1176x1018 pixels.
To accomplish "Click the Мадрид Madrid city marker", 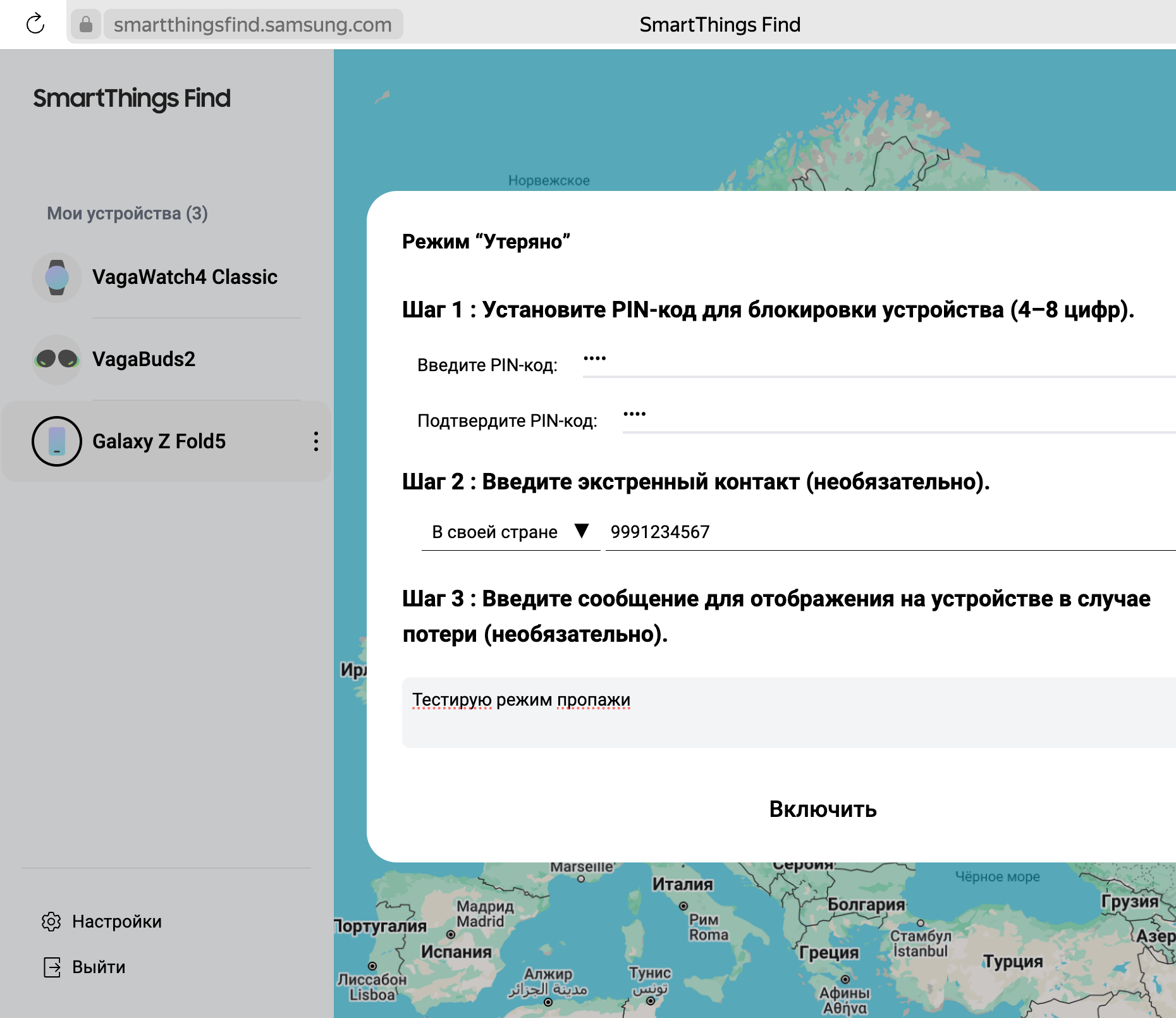I will (451, 935).
